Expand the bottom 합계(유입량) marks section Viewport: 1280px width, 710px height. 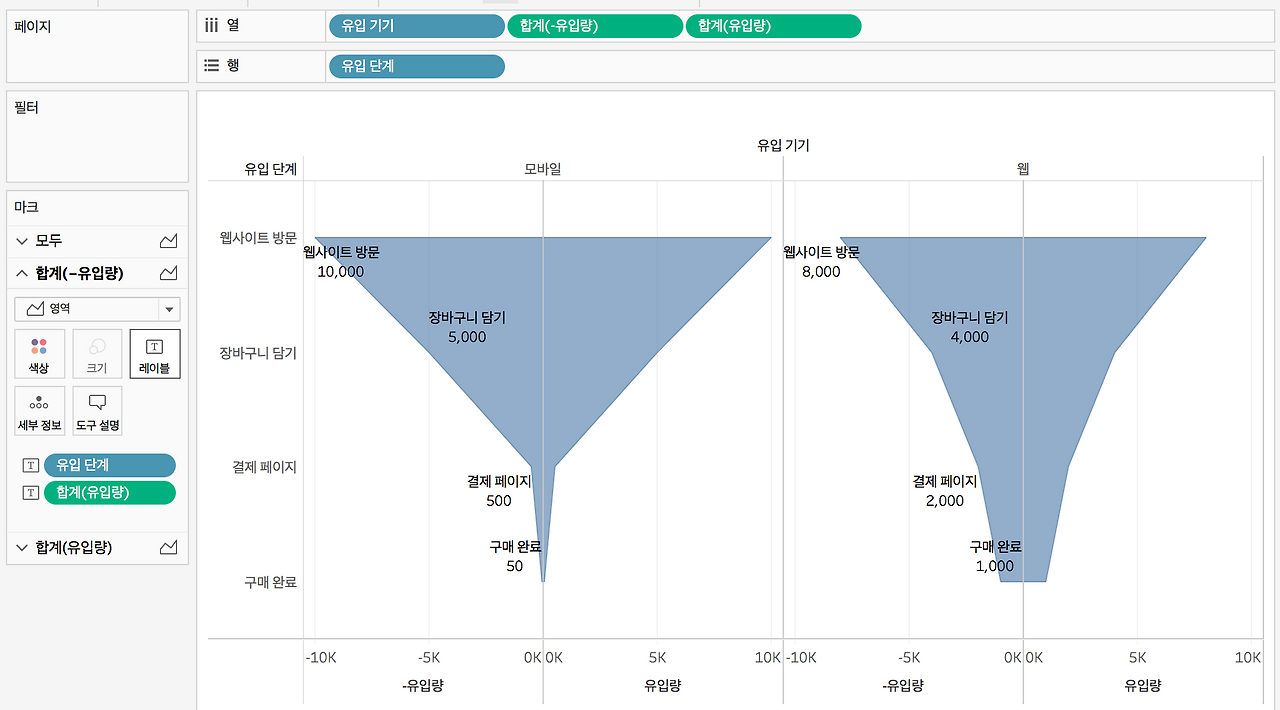click(x=23, y=547)
